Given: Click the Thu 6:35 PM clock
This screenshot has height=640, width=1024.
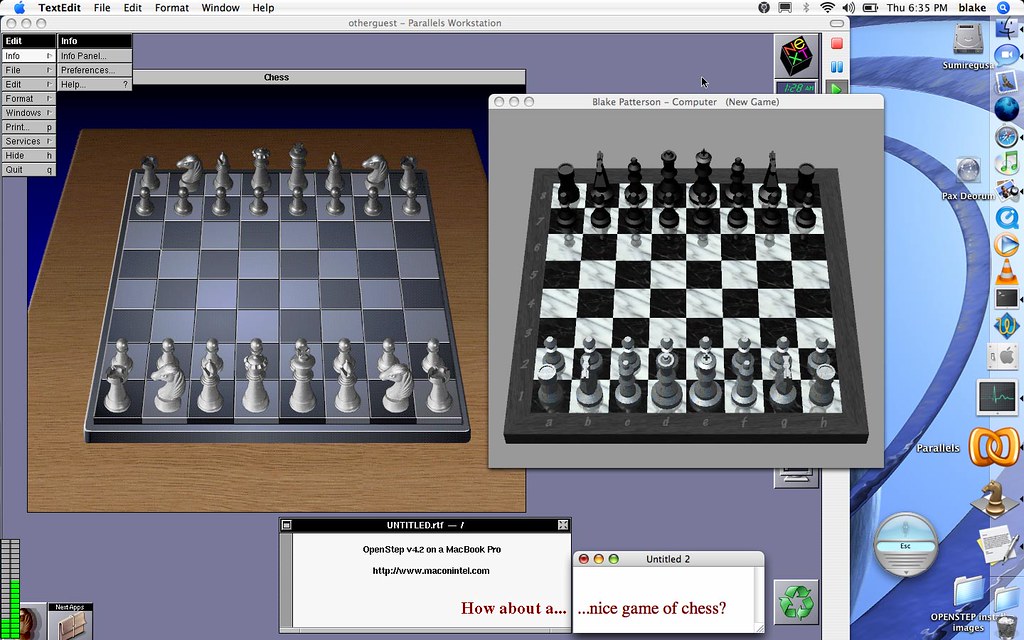Looking at the screenshot, I should [x=917, y=8].
